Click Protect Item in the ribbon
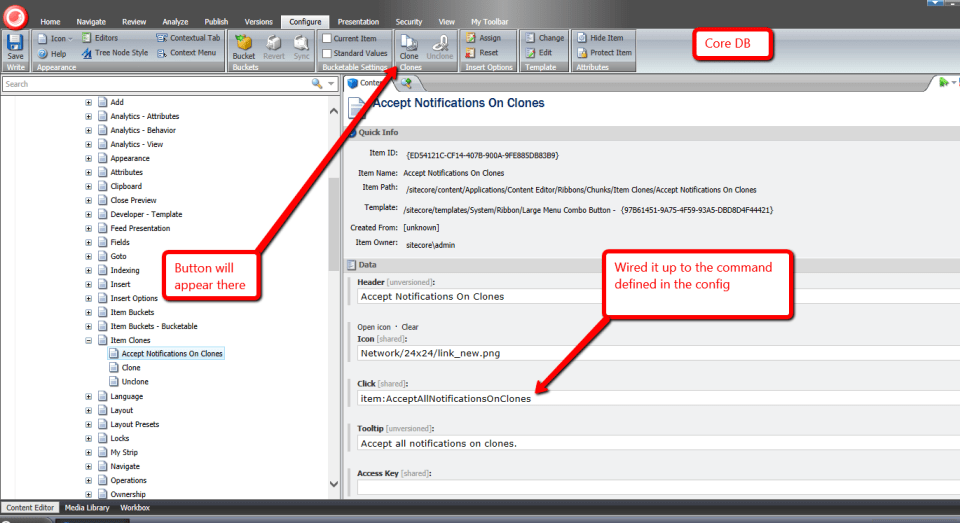 tap(609, 53)
